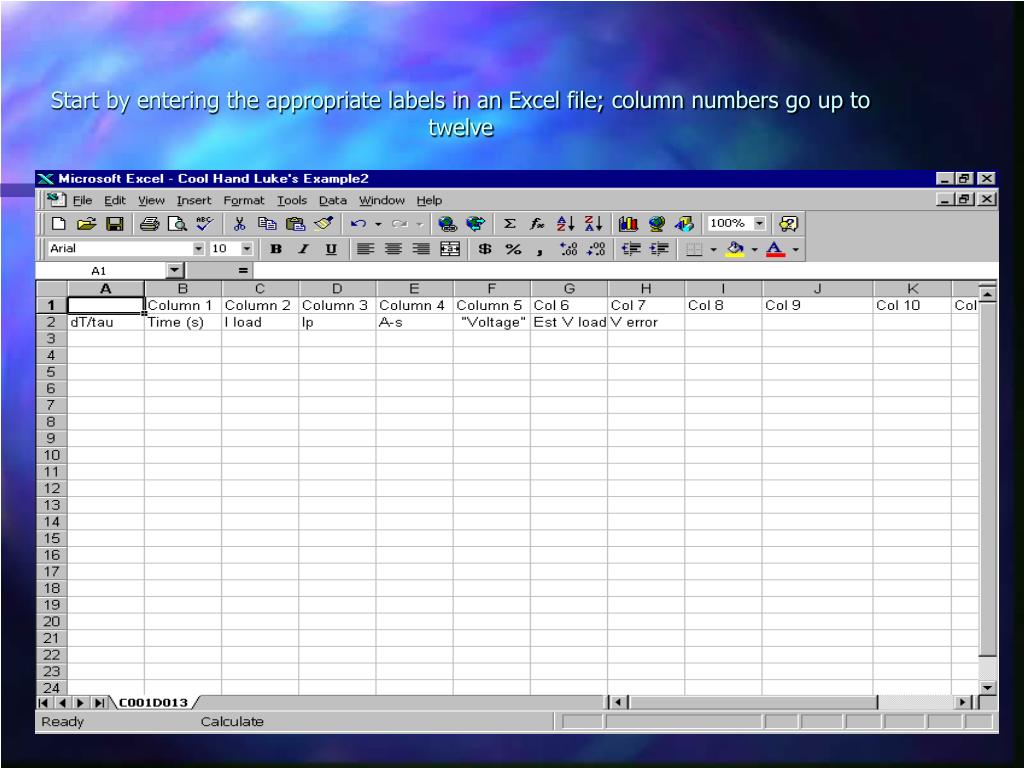This screenshot has width=1024, height=768.
Task: Print using the printer icon
Action: pyautogui.click(x=149, y=224)
